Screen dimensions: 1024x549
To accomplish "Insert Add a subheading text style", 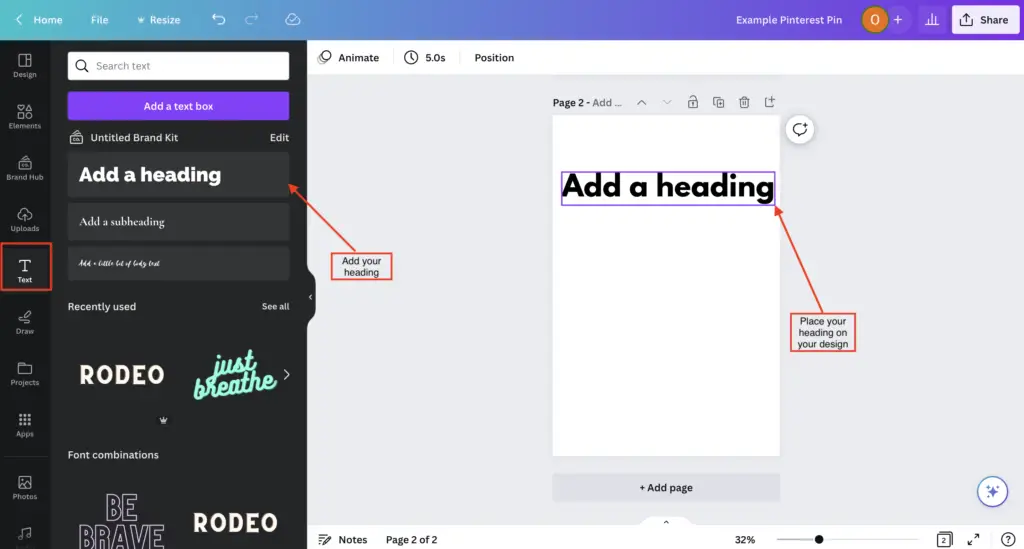I will pos(178,221).
